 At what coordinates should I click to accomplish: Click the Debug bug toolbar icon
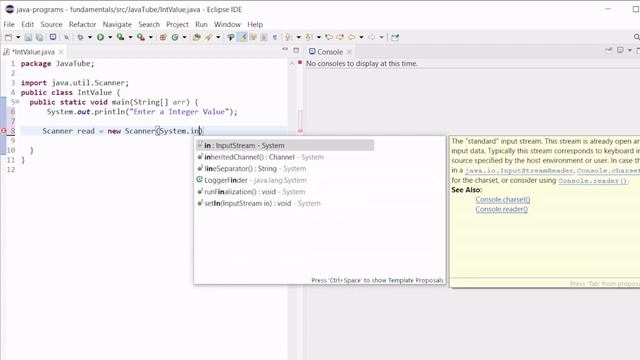click(80, 37)
